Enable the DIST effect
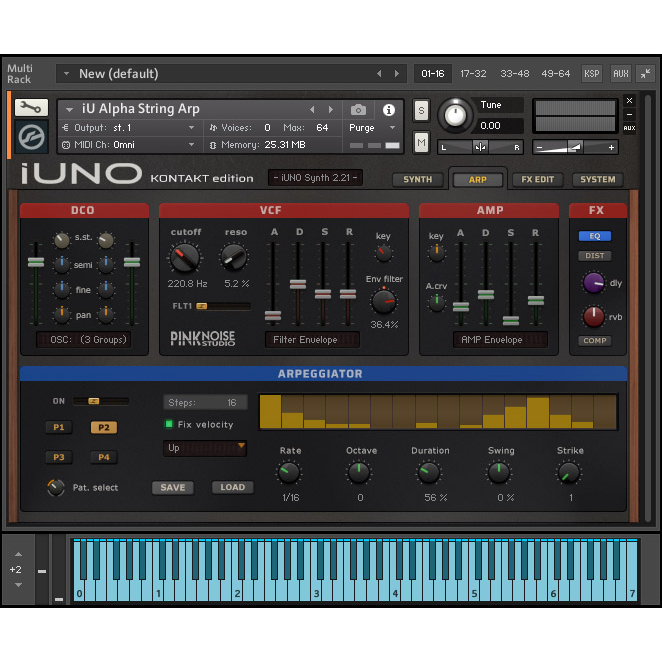 point(594,255)
